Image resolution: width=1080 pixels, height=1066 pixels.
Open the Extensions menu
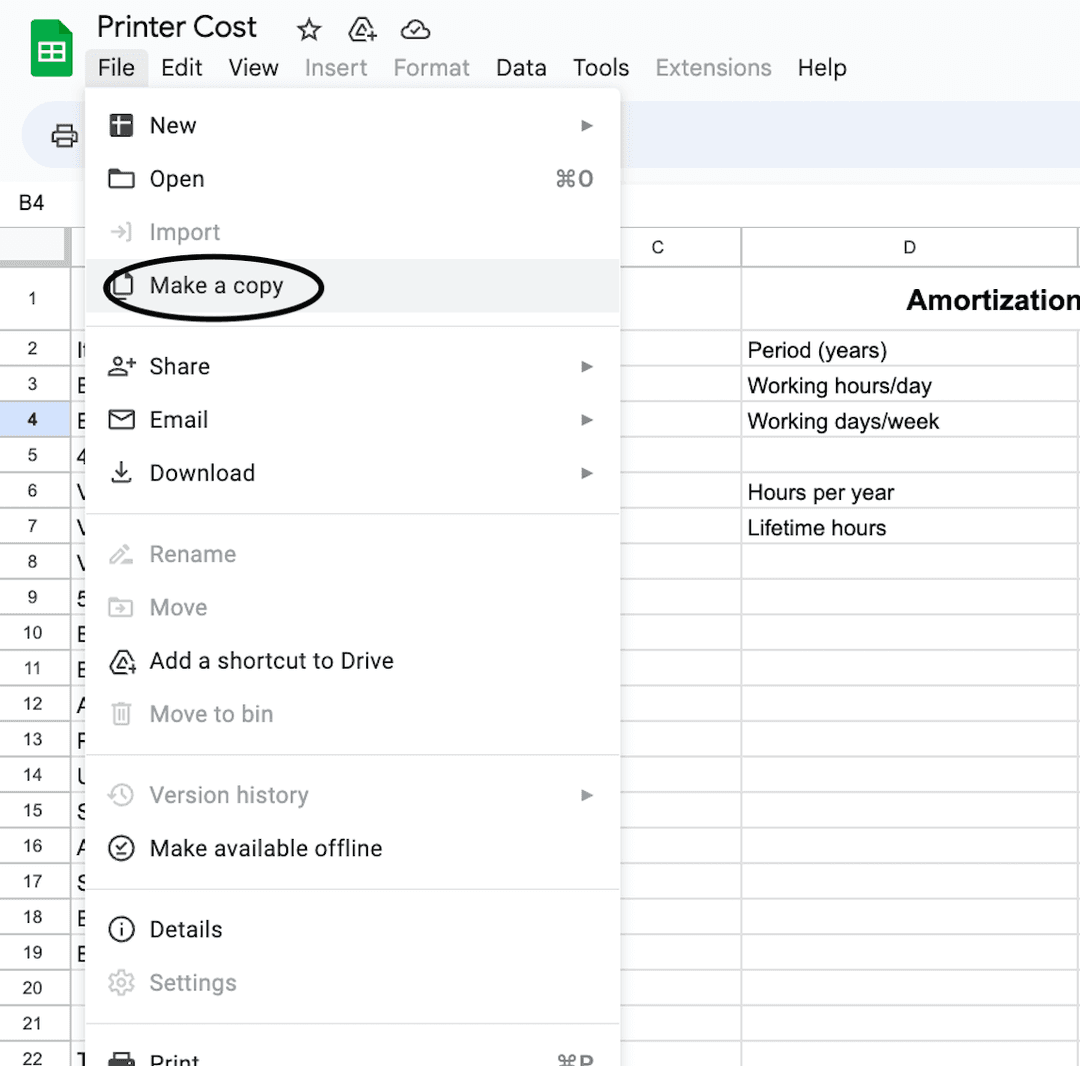[714, 67]
